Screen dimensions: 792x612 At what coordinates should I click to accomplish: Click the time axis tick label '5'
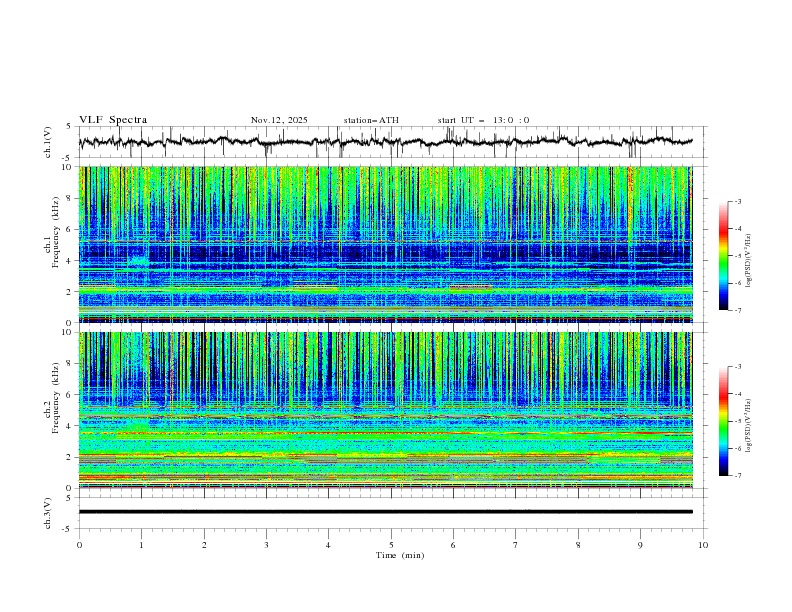point(391,545)
